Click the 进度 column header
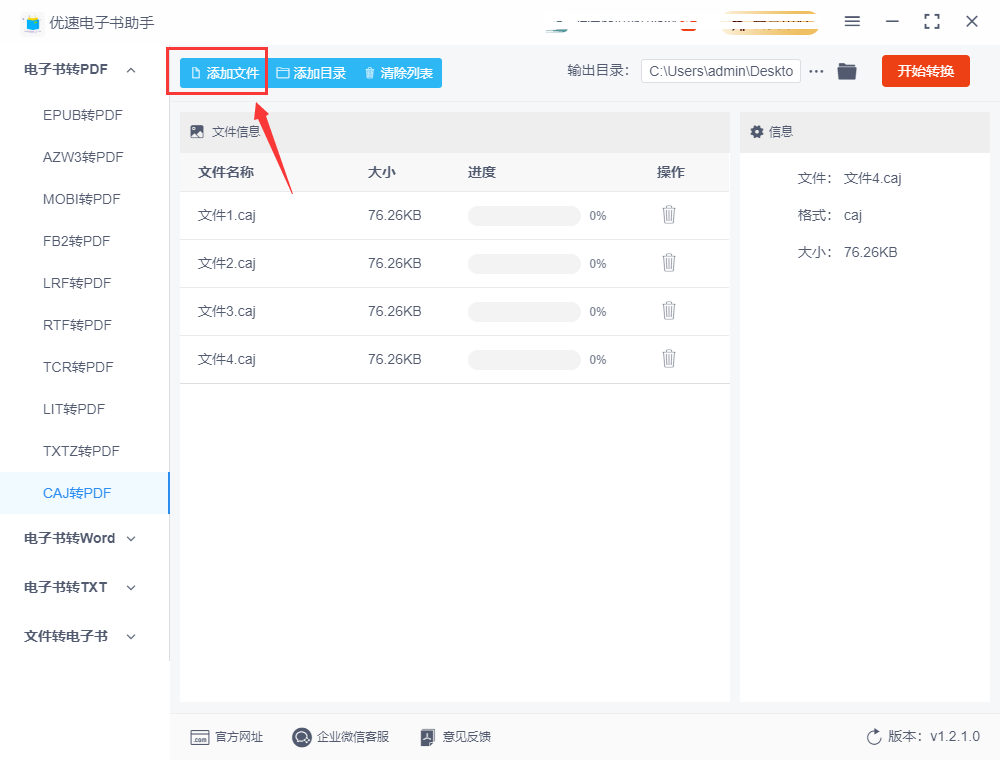This screenshot has width=1000, height=760. (482, 172)
